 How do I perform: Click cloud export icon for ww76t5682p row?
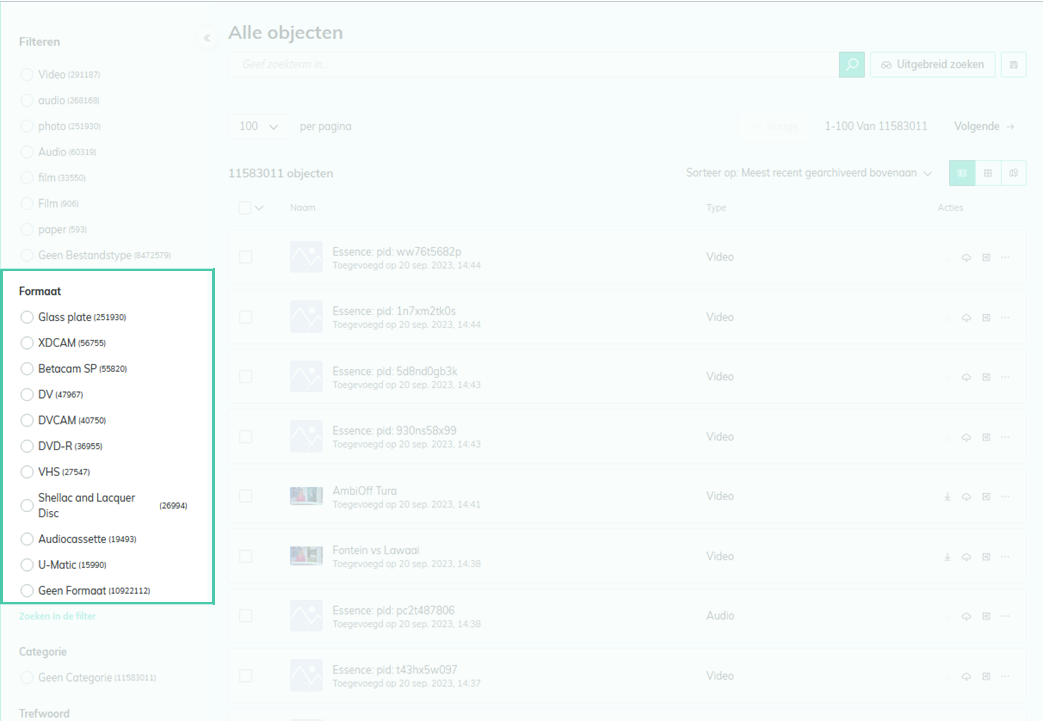(x=967, y=257)
